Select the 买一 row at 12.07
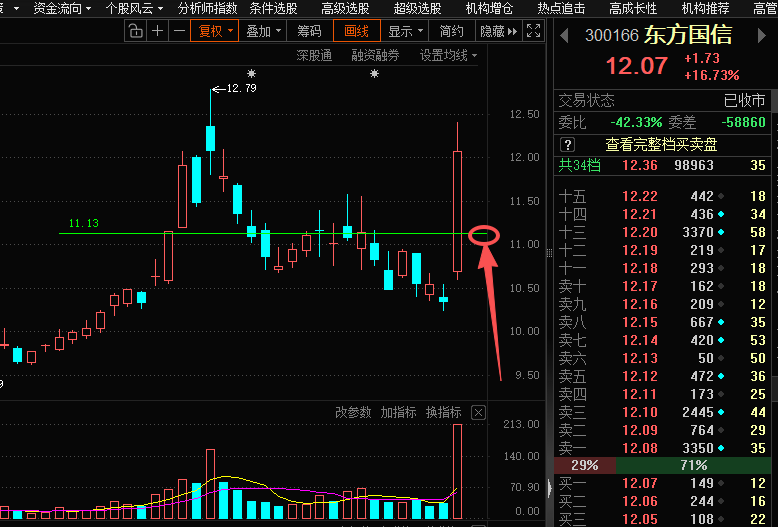 [x=662, y=483]
